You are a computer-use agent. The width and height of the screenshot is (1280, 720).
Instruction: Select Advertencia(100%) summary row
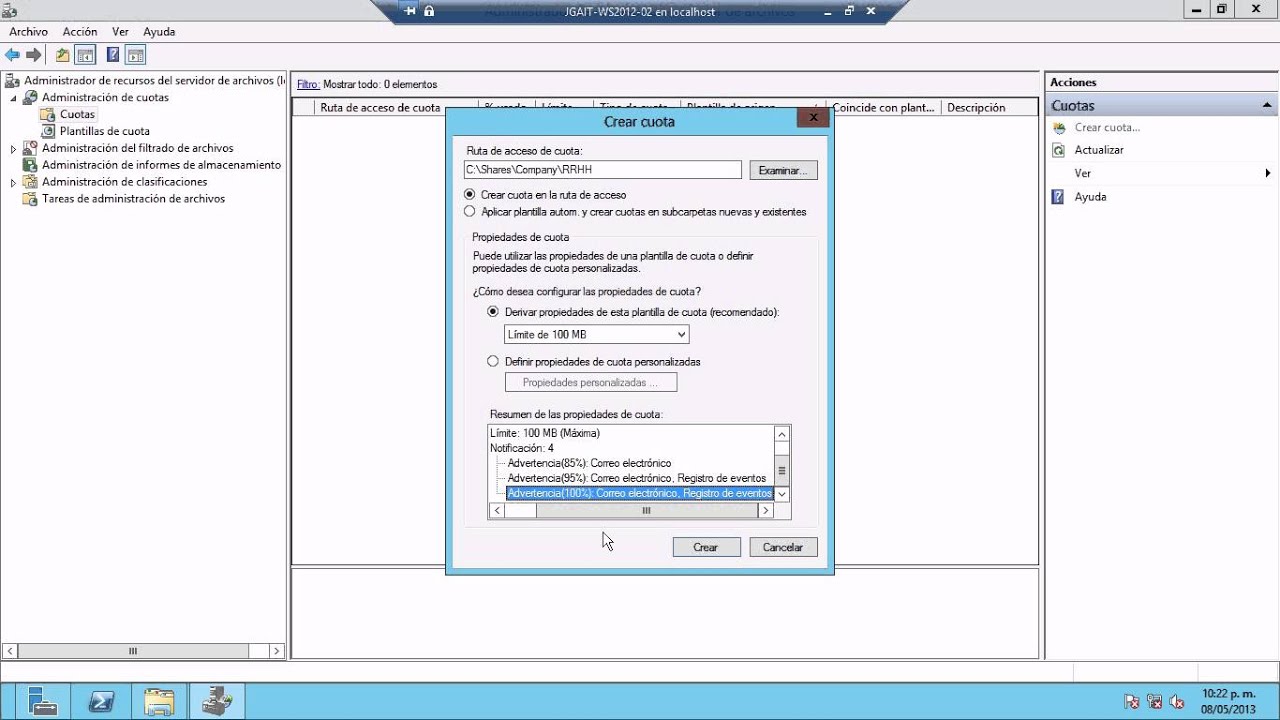(x=640, y=493)
